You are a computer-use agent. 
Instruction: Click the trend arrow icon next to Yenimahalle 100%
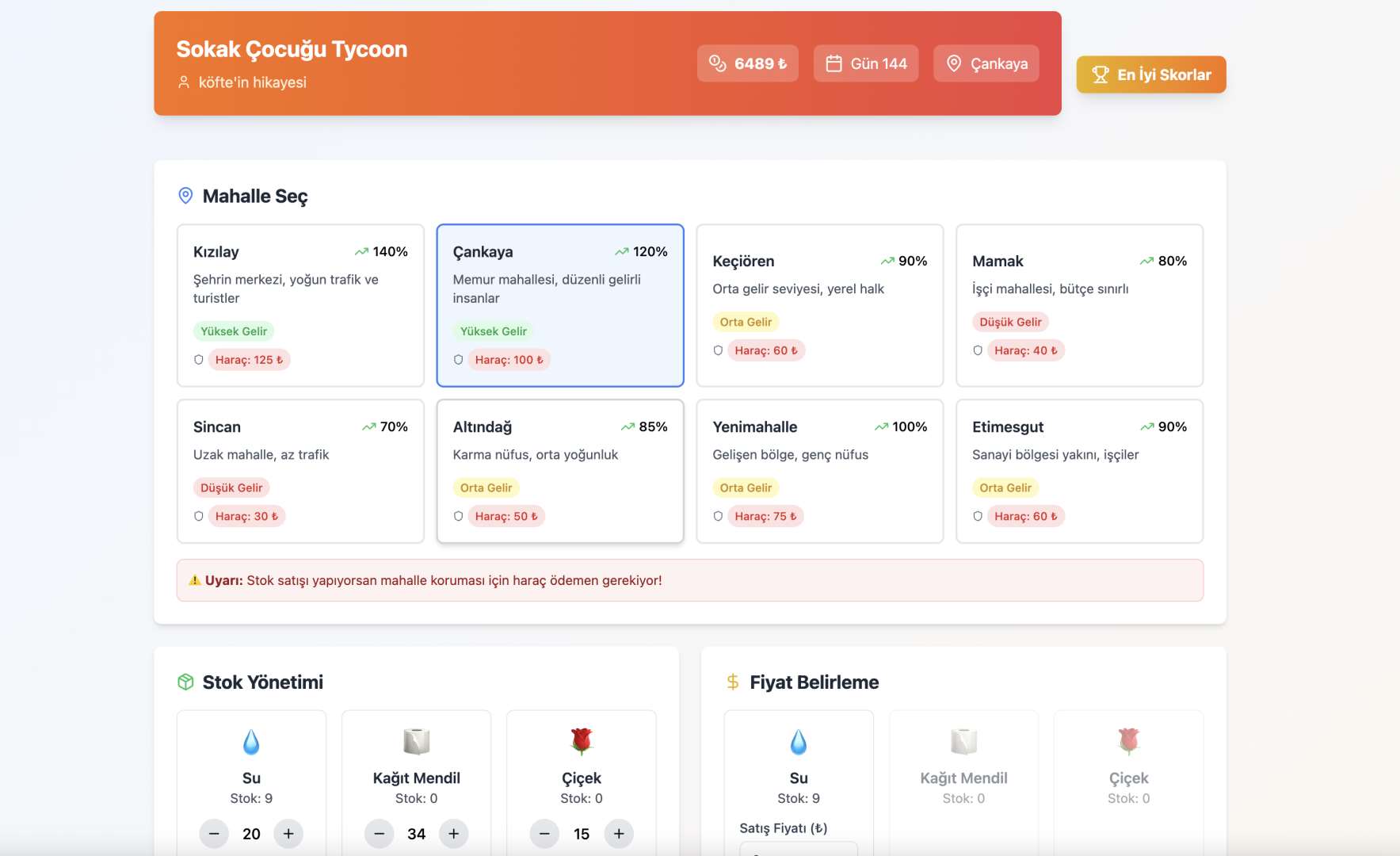(881, 427)
